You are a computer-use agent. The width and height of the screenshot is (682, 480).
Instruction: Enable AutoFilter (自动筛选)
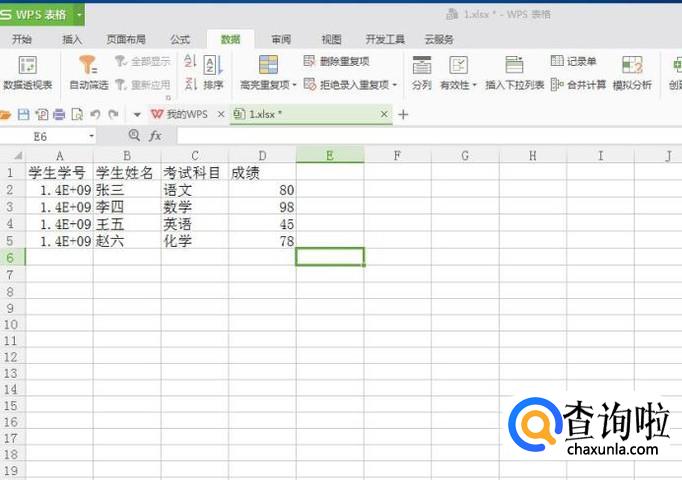89,73
